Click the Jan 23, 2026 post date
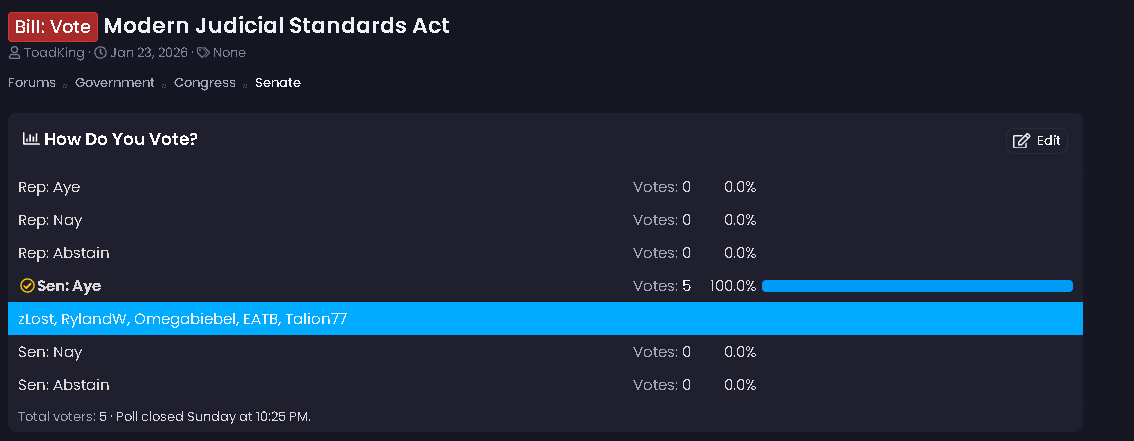Viewport: 1134px width, 441px height. point(149,52)
